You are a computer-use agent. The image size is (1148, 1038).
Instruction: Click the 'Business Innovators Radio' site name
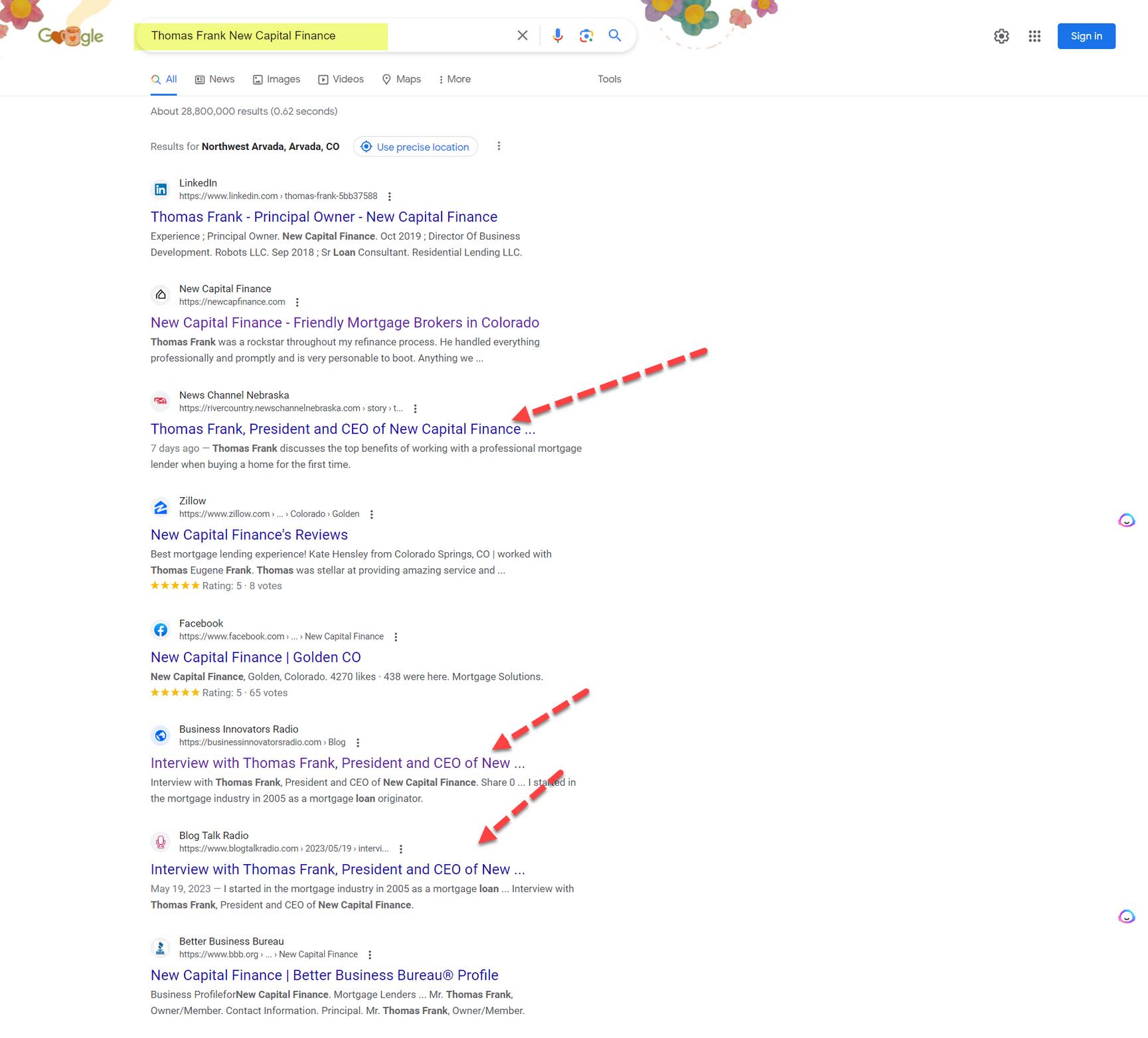coord(239,729)
